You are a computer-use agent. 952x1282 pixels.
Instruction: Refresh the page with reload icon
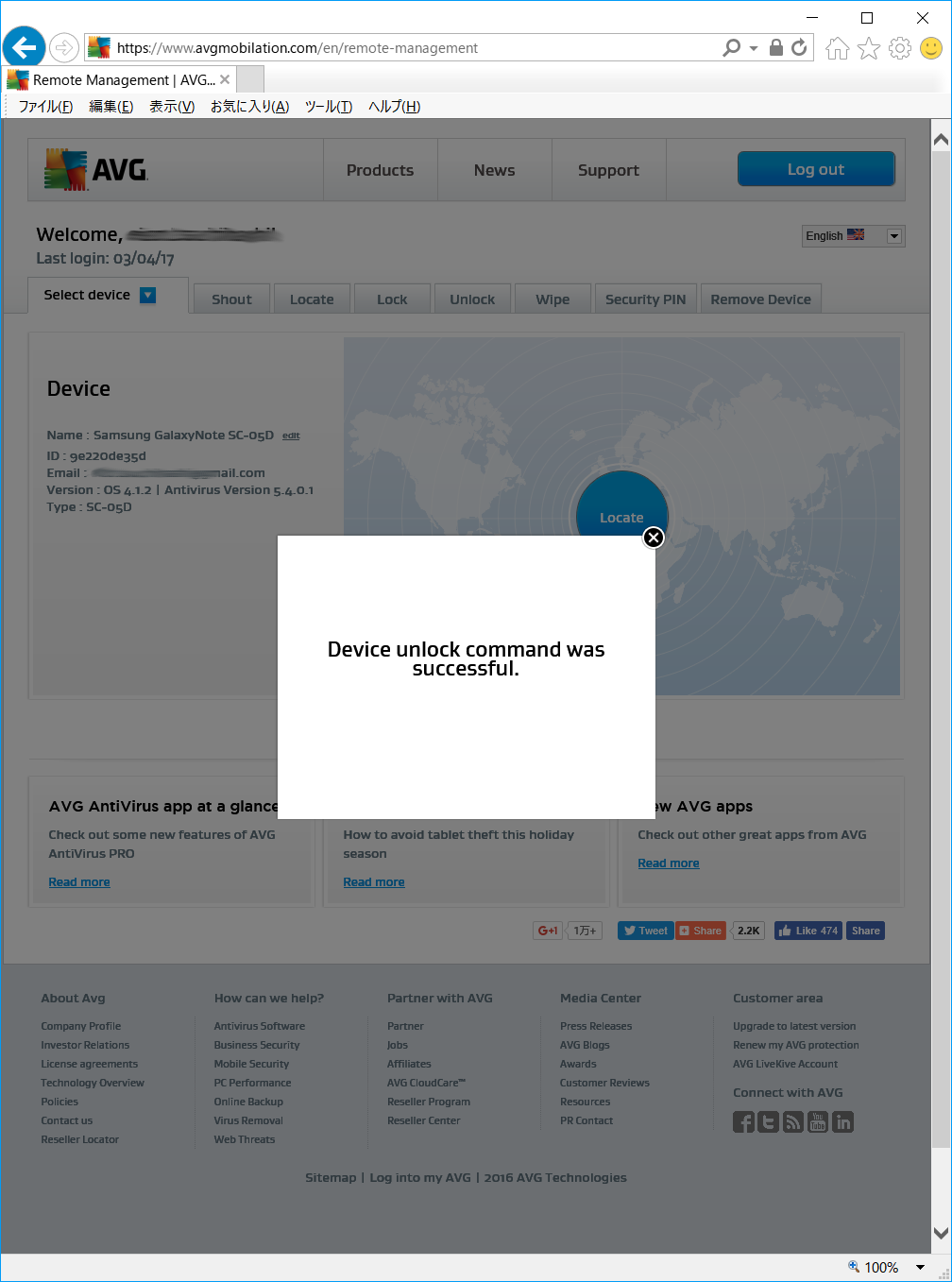point(799,47)
